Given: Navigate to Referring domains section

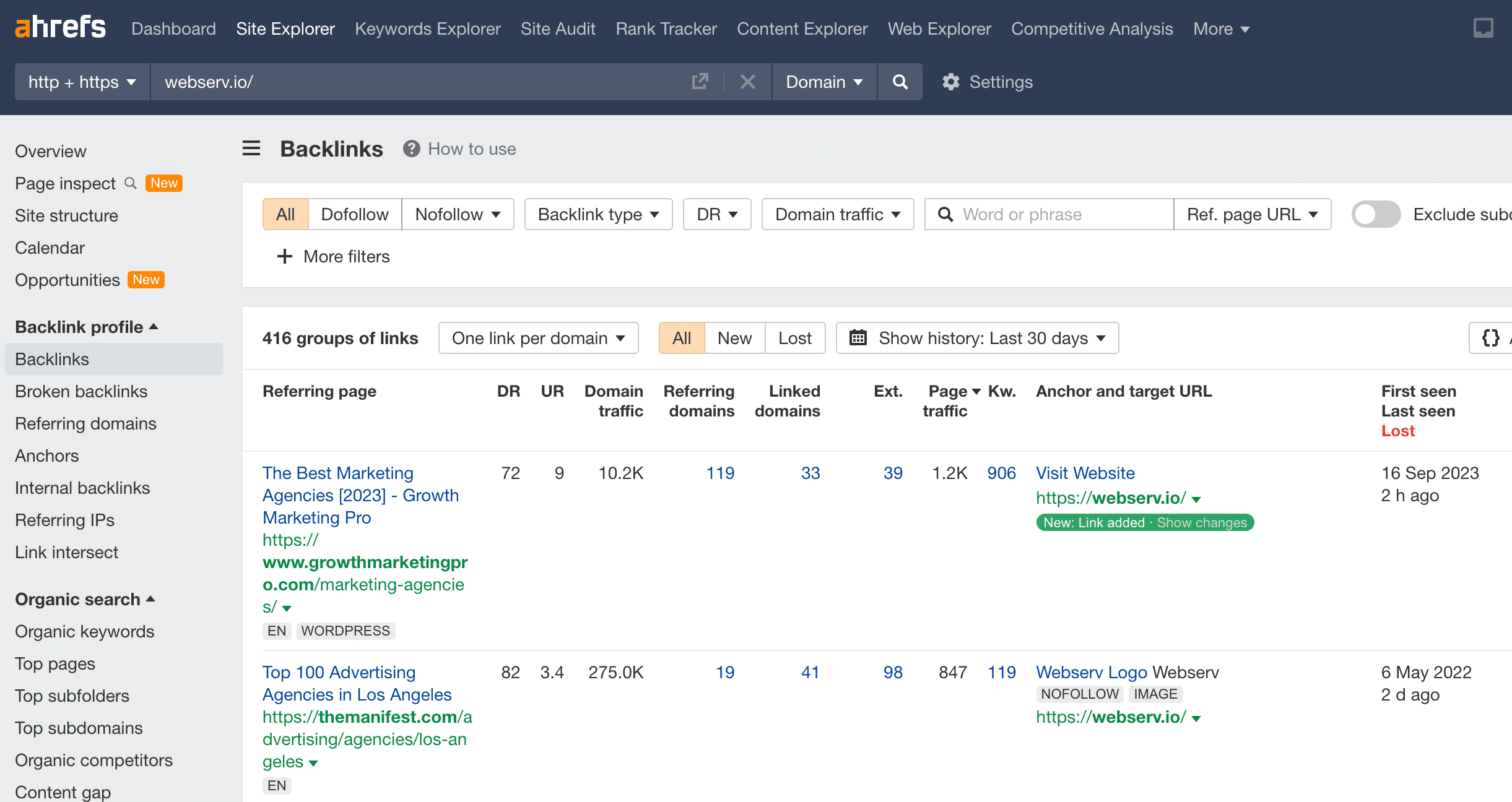Looking at the screenshot, I should (x=85, y=423).
